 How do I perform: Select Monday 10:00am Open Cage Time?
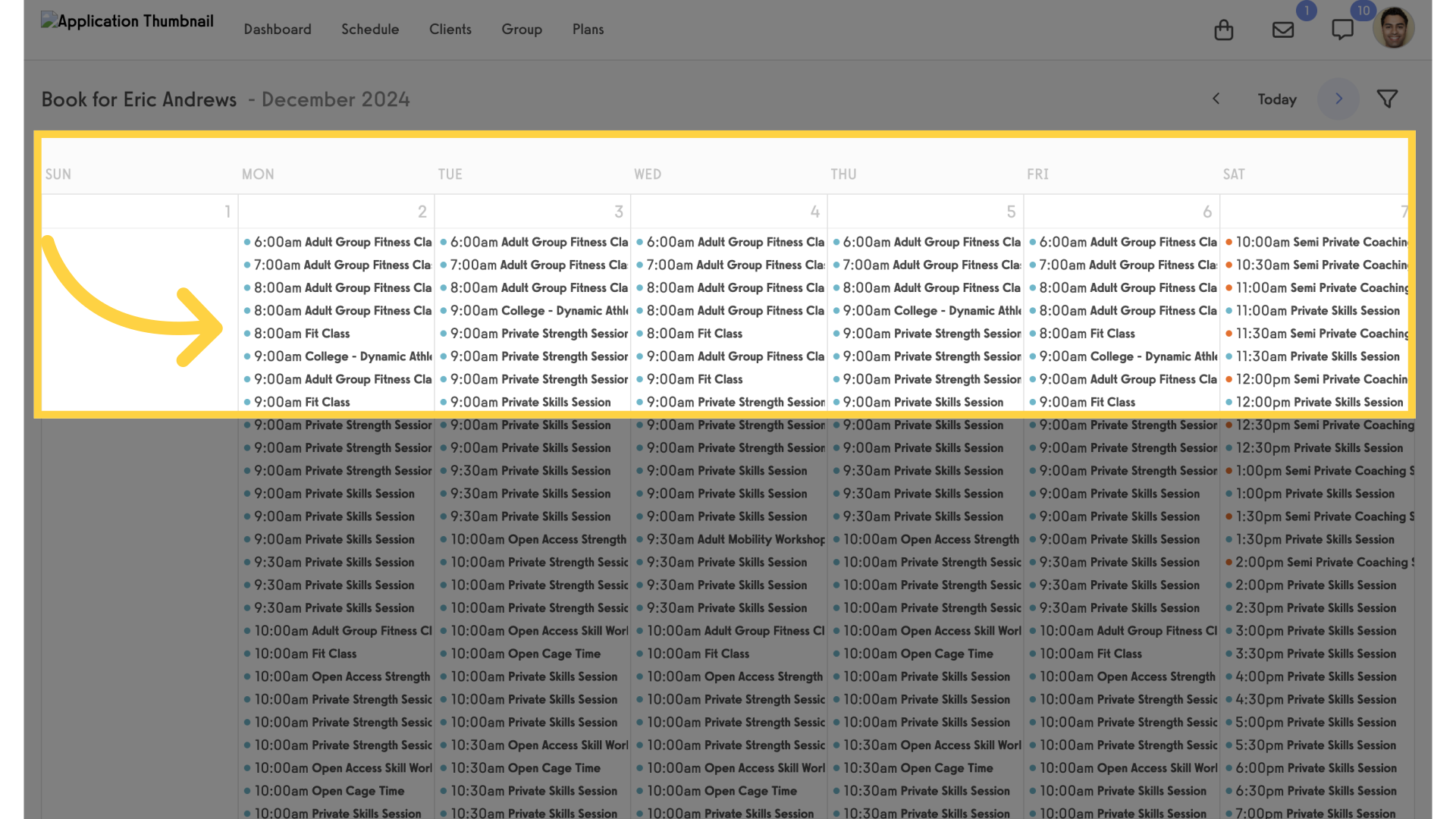[x=325, y=791]
